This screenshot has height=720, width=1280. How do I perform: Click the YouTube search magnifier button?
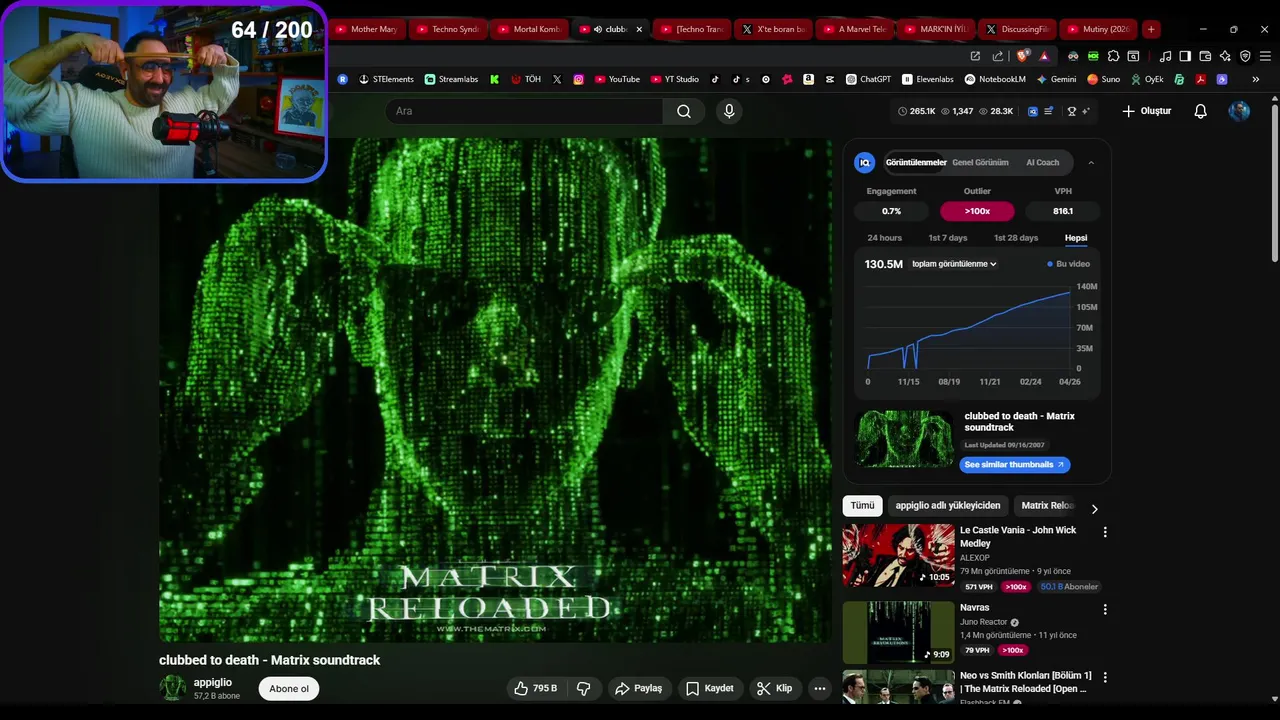tap(684, 111)
